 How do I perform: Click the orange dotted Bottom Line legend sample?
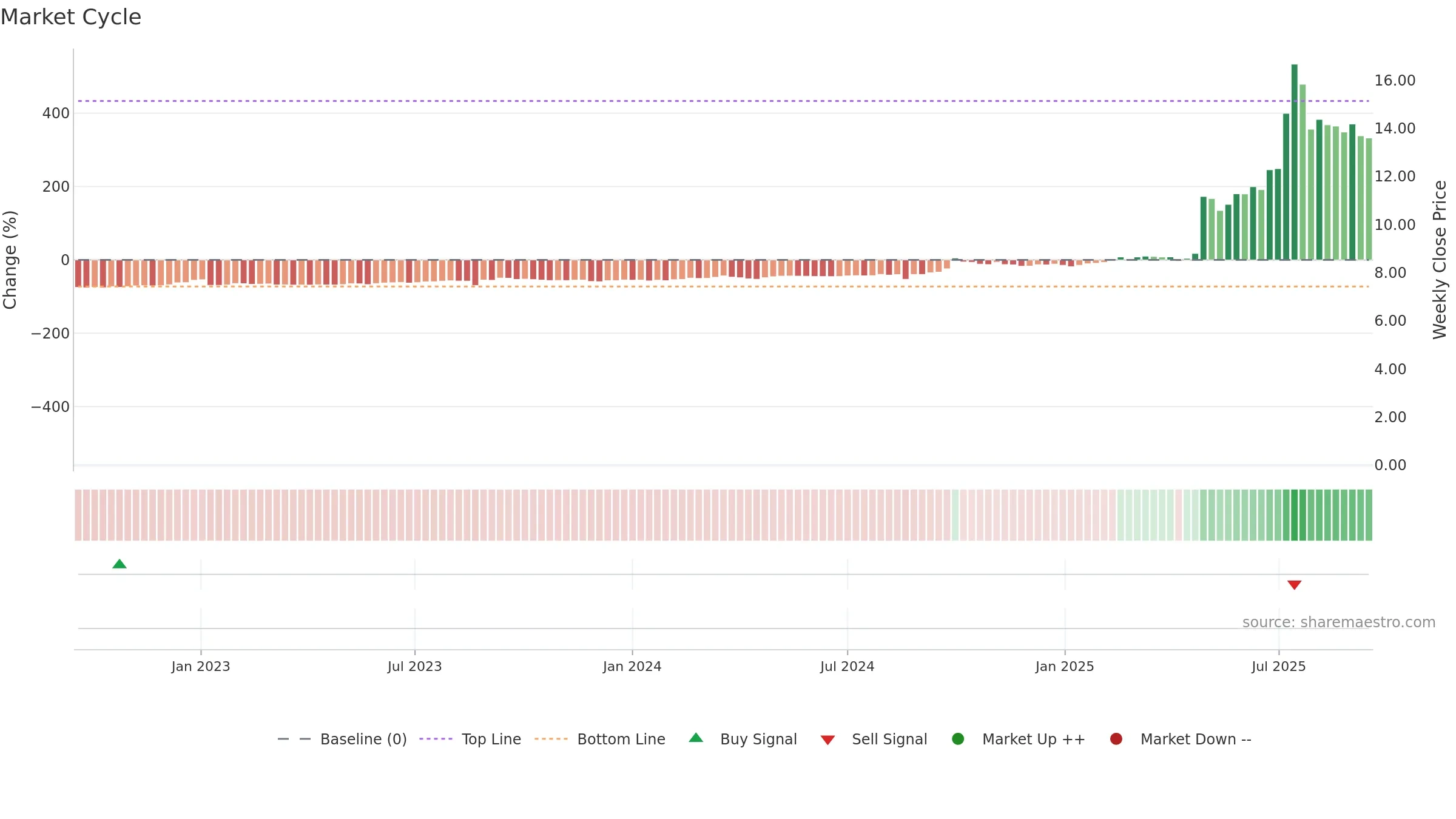(551, 739)
